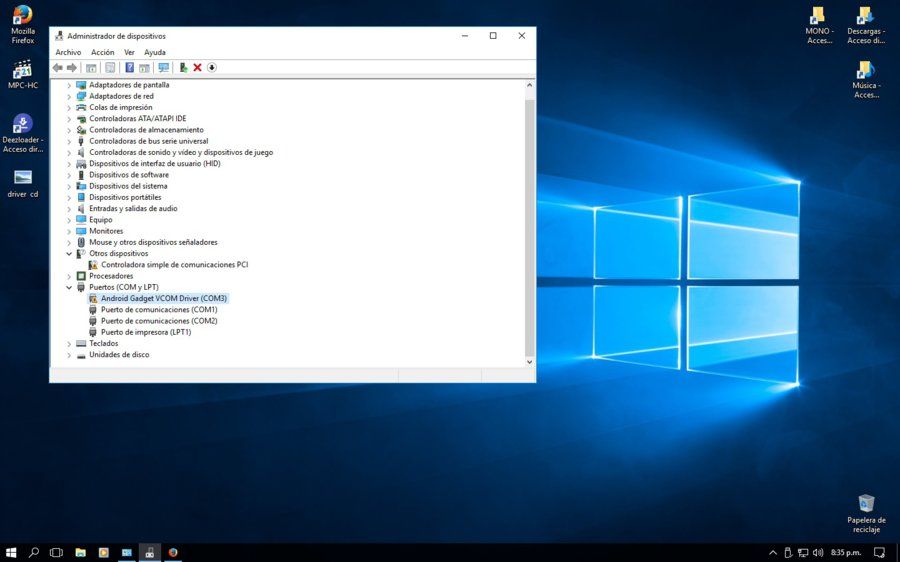Click the device tree scroll down arrow

click(x=529, y=362)
